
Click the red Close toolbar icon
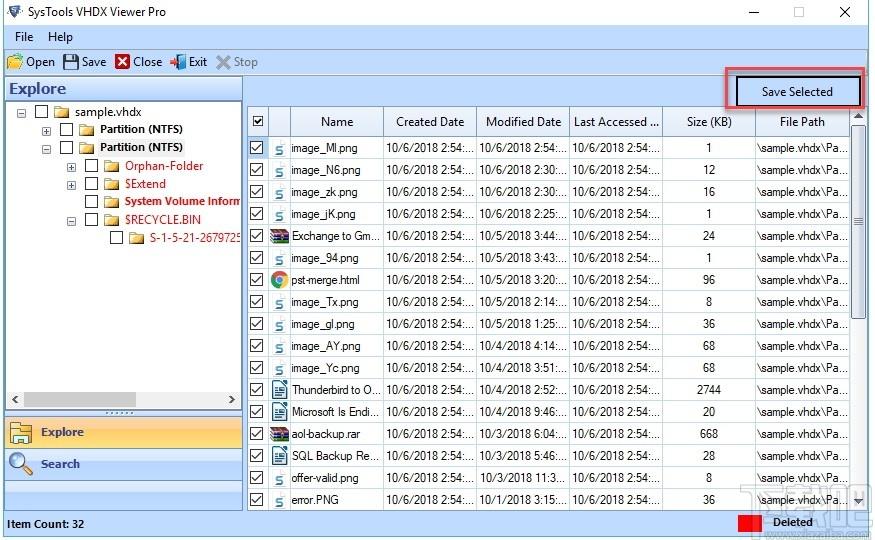point(122,62)
